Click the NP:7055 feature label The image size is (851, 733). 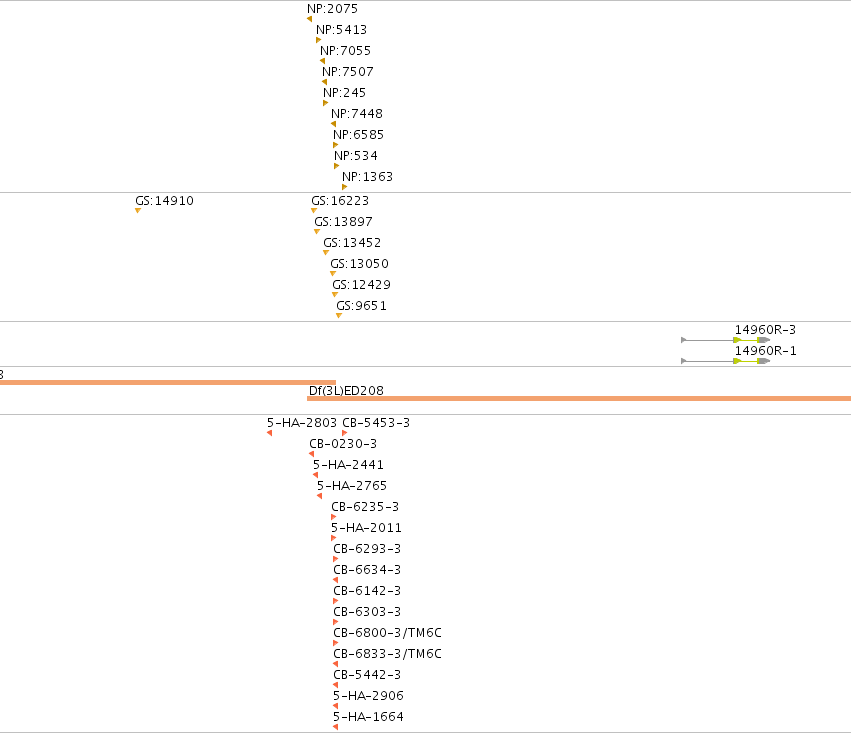click(x=345, y=51)
